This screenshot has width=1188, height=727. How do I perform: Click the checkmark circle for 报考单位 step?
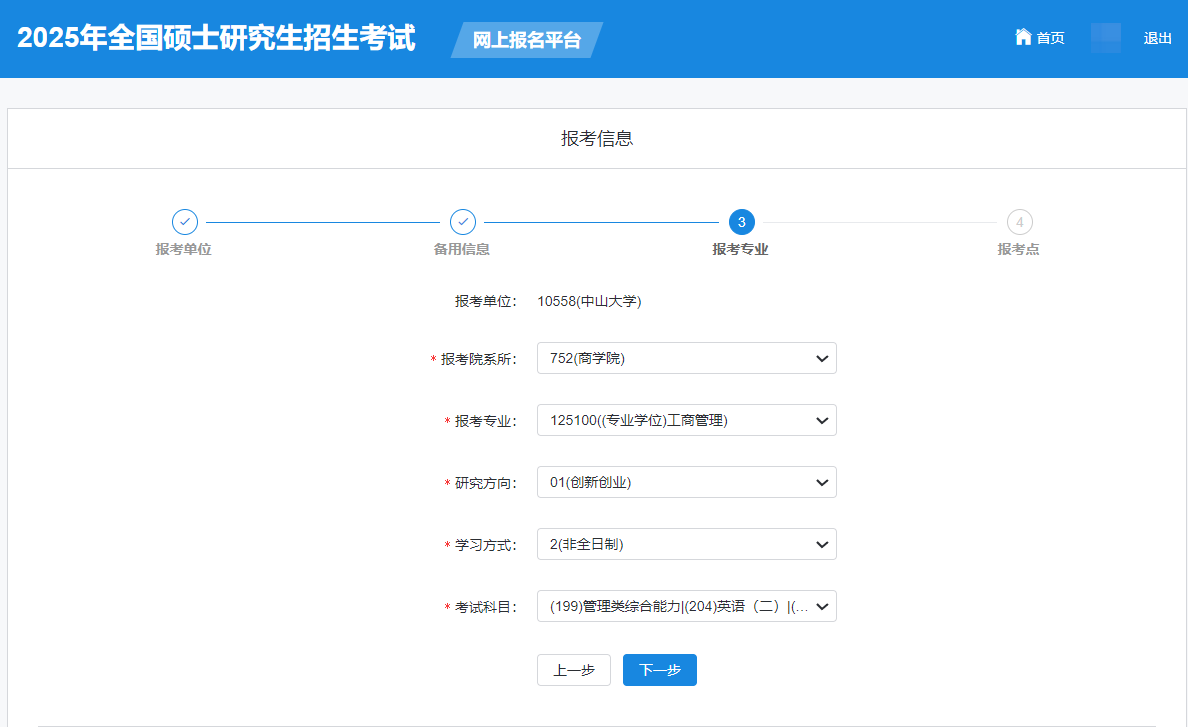[185, 222]
